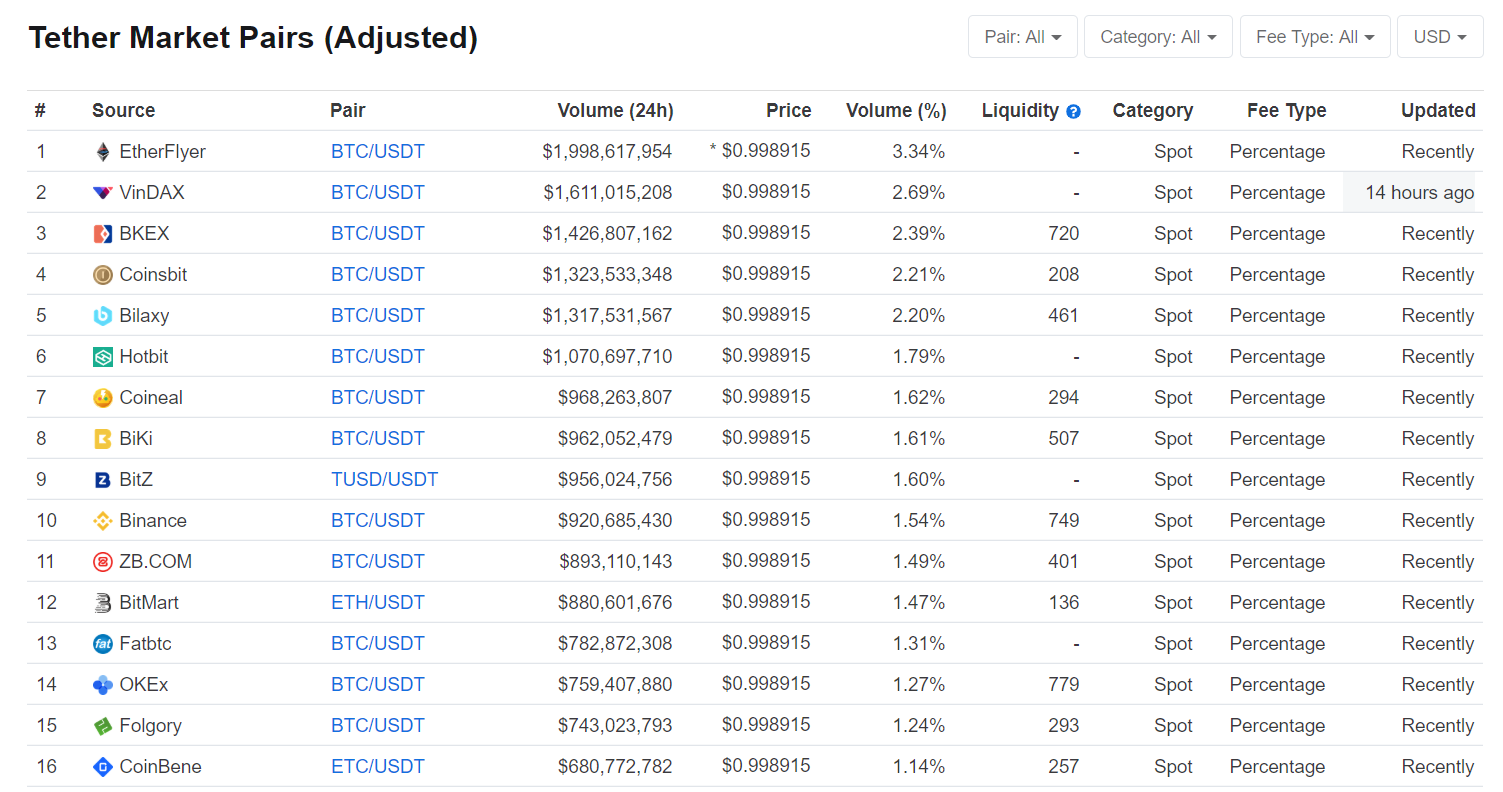Image resolution: width=1503 pixels, height=792 pixels.
Task: Sort table by Source column header
Action: 123,111
